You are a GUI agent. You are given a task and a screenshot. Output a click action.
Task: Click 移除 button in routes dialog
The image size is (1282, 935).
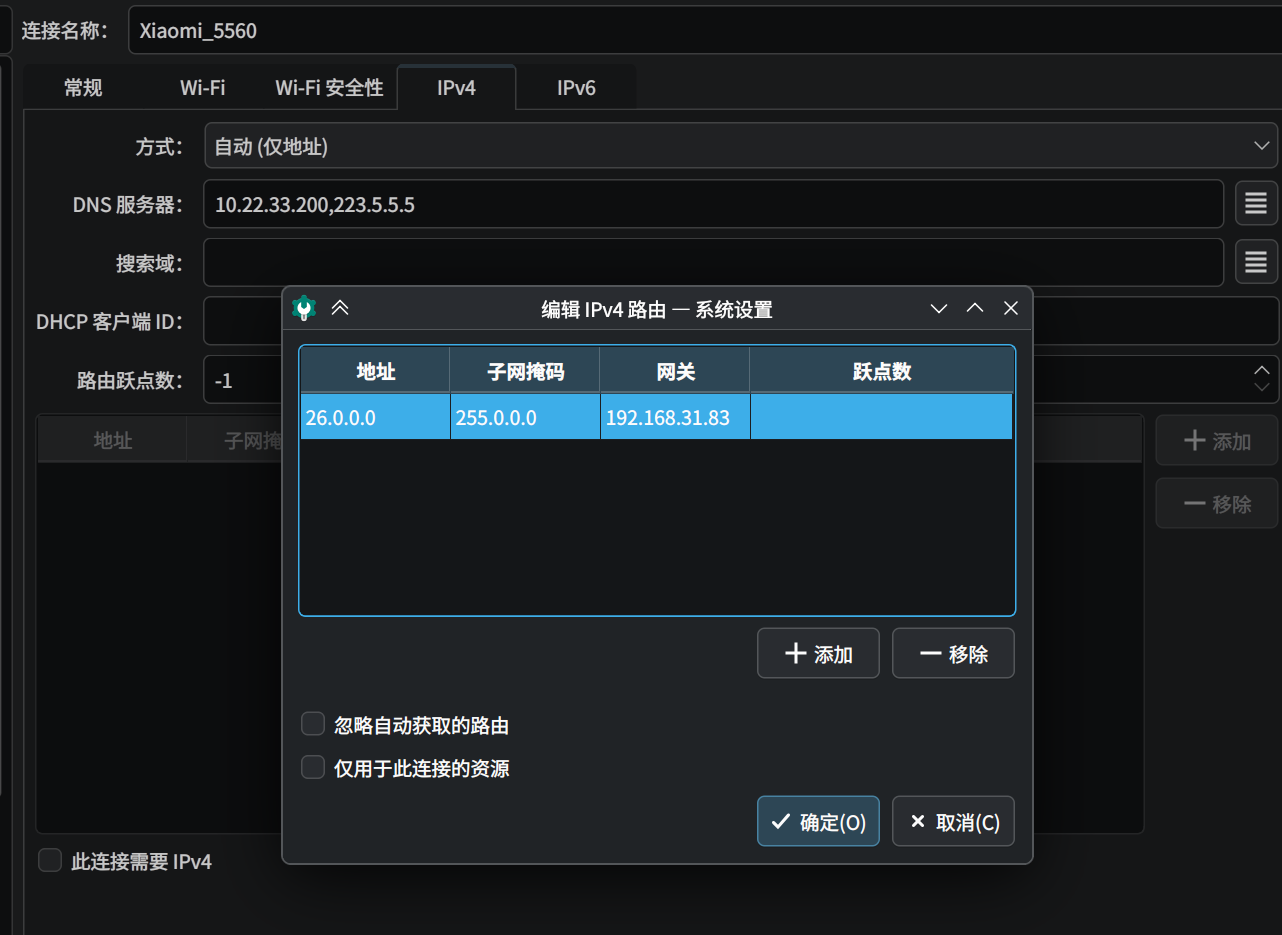click(954, 654)
